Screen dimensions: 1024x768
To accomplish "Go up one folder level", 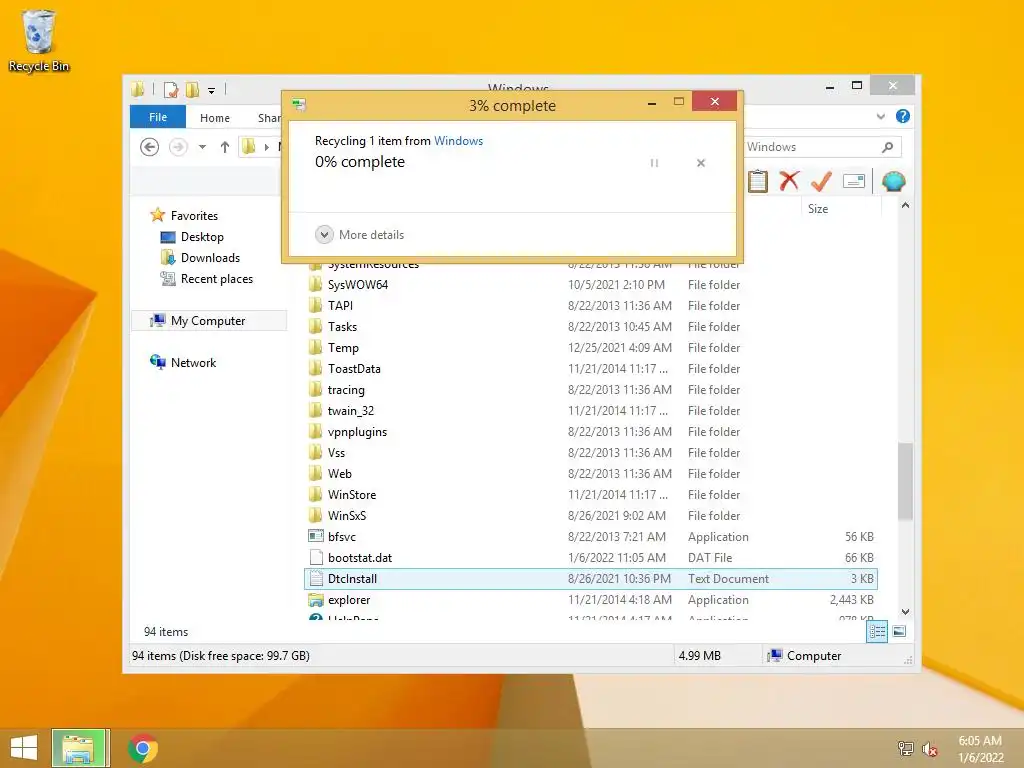I will [x=225, y=147].
